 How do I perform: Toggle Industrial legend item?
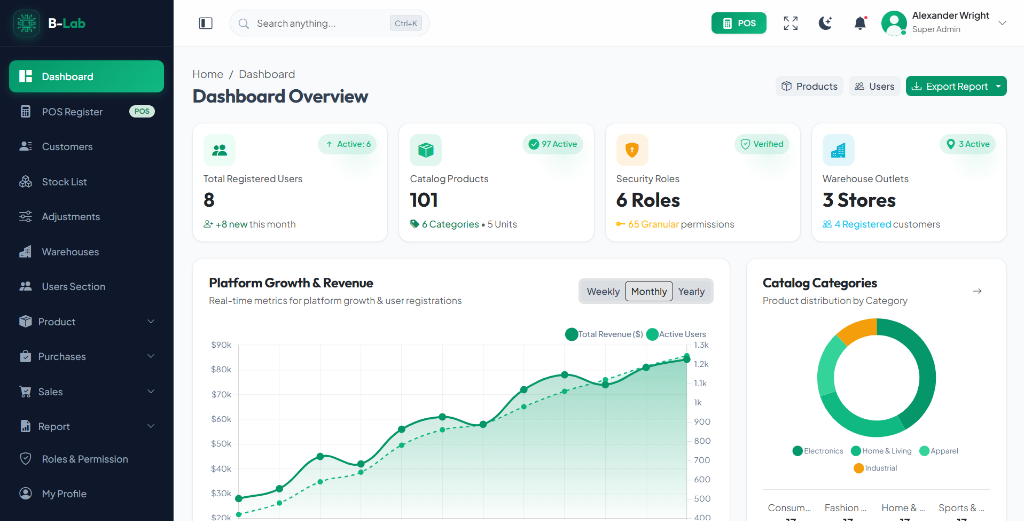tap(876, 468)
